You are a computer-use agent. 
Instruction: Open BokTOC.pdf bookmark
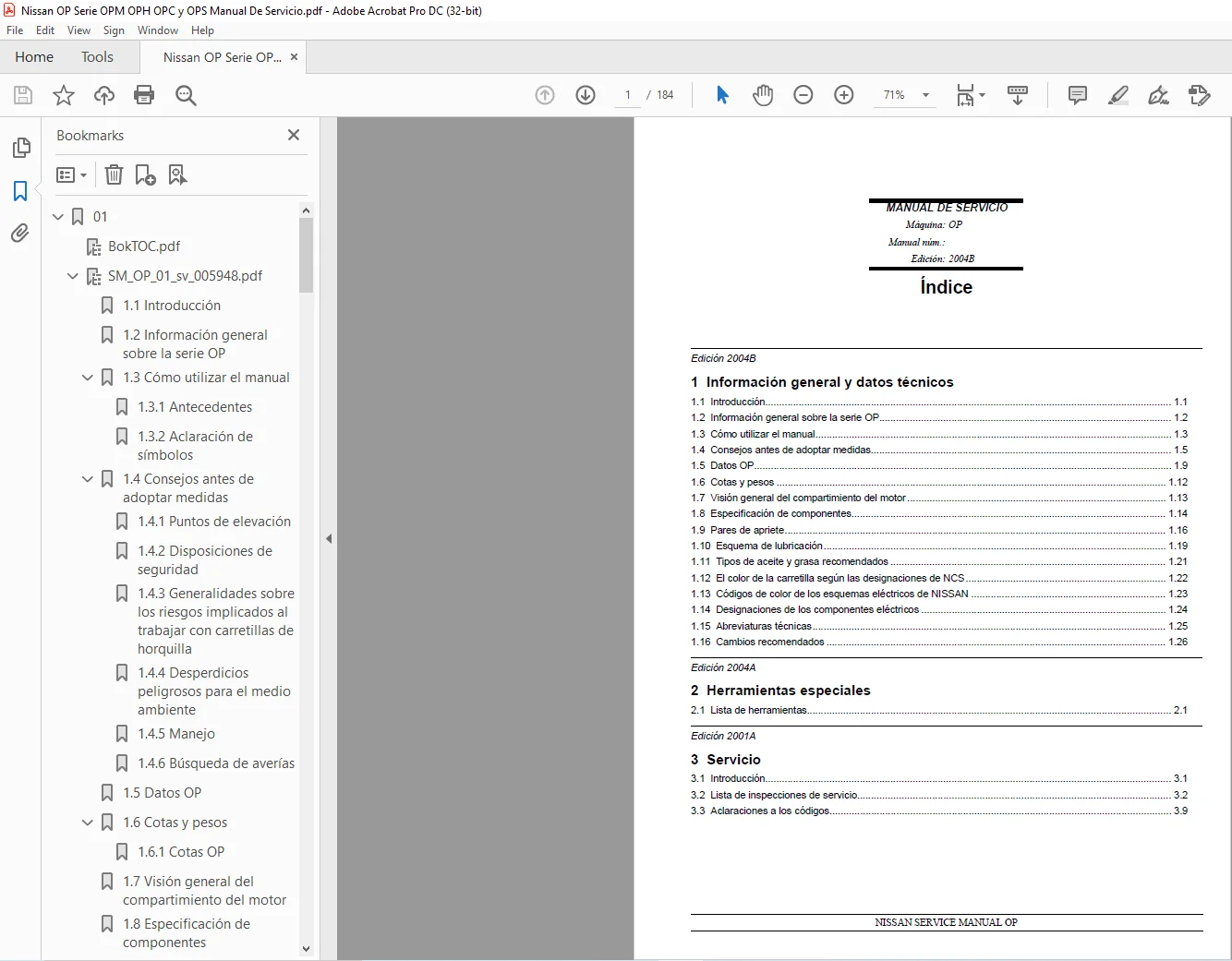pos(144,246)
